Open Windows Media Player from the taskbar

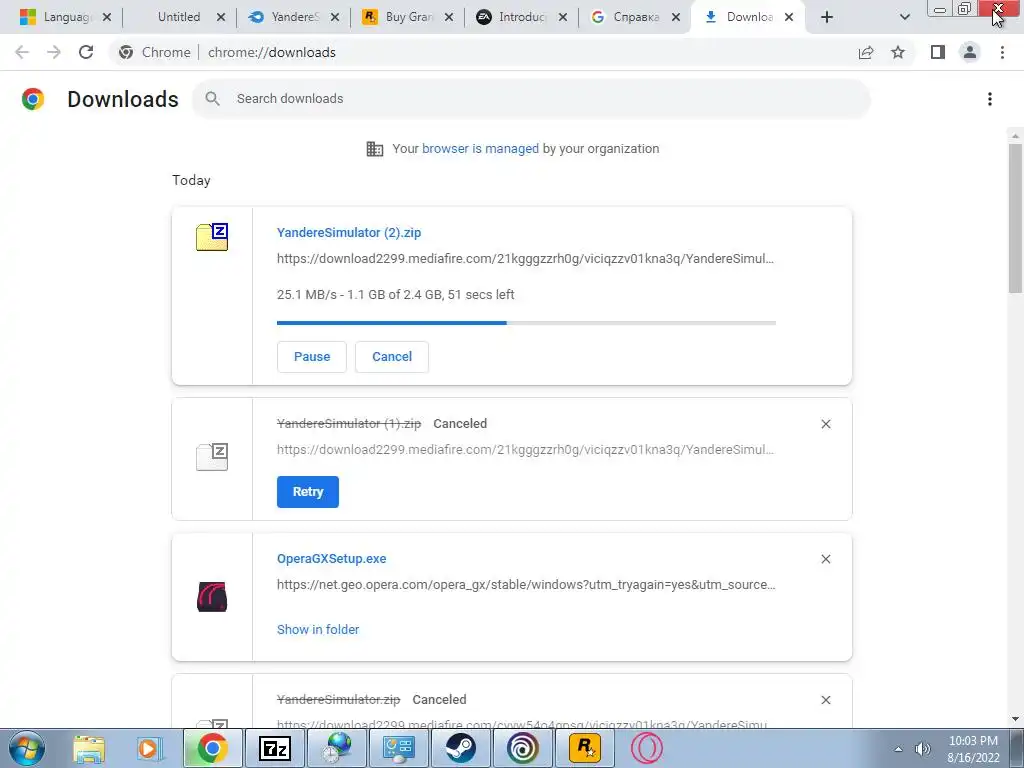tap(150, 748)
